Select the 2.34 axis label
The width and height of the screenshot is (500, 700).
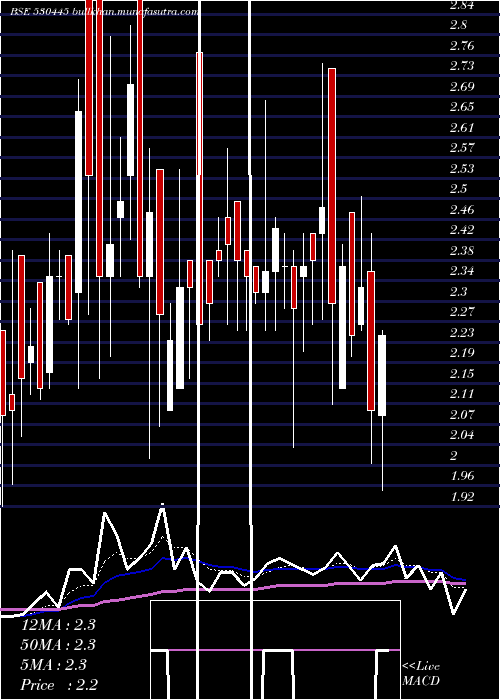pos(462,271)
